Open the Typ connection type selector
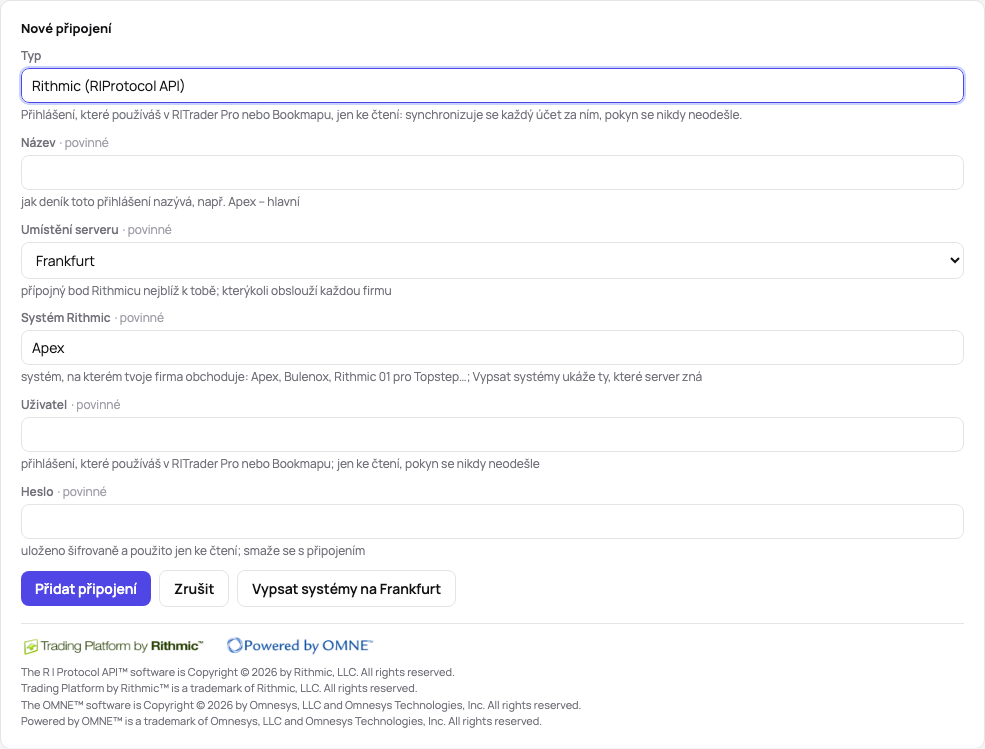The width and height of the screenshot is (985, 749). [x=492, y=85]
